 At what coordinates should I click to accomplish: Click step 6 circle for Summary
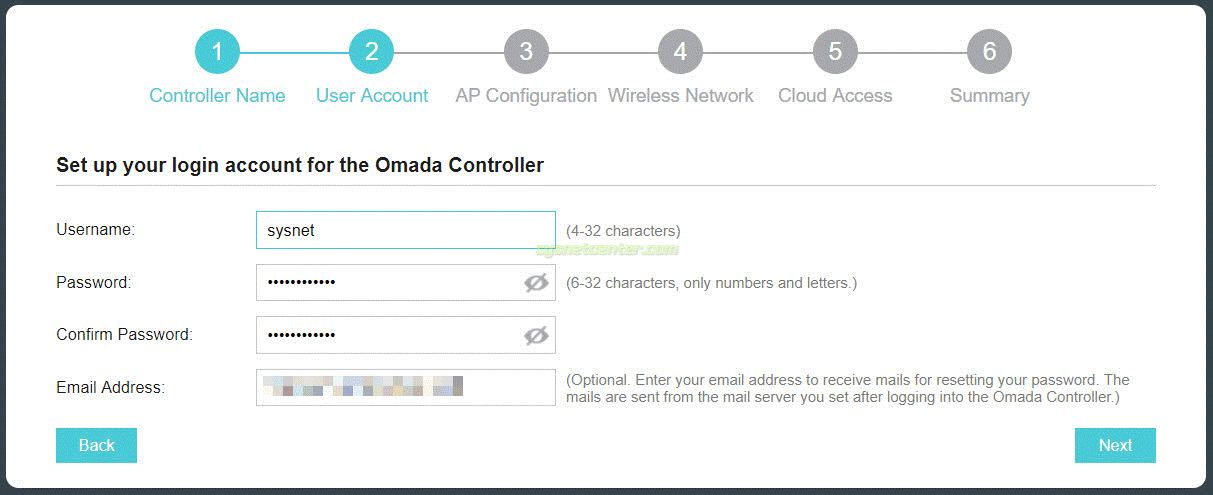pos(990,51)
